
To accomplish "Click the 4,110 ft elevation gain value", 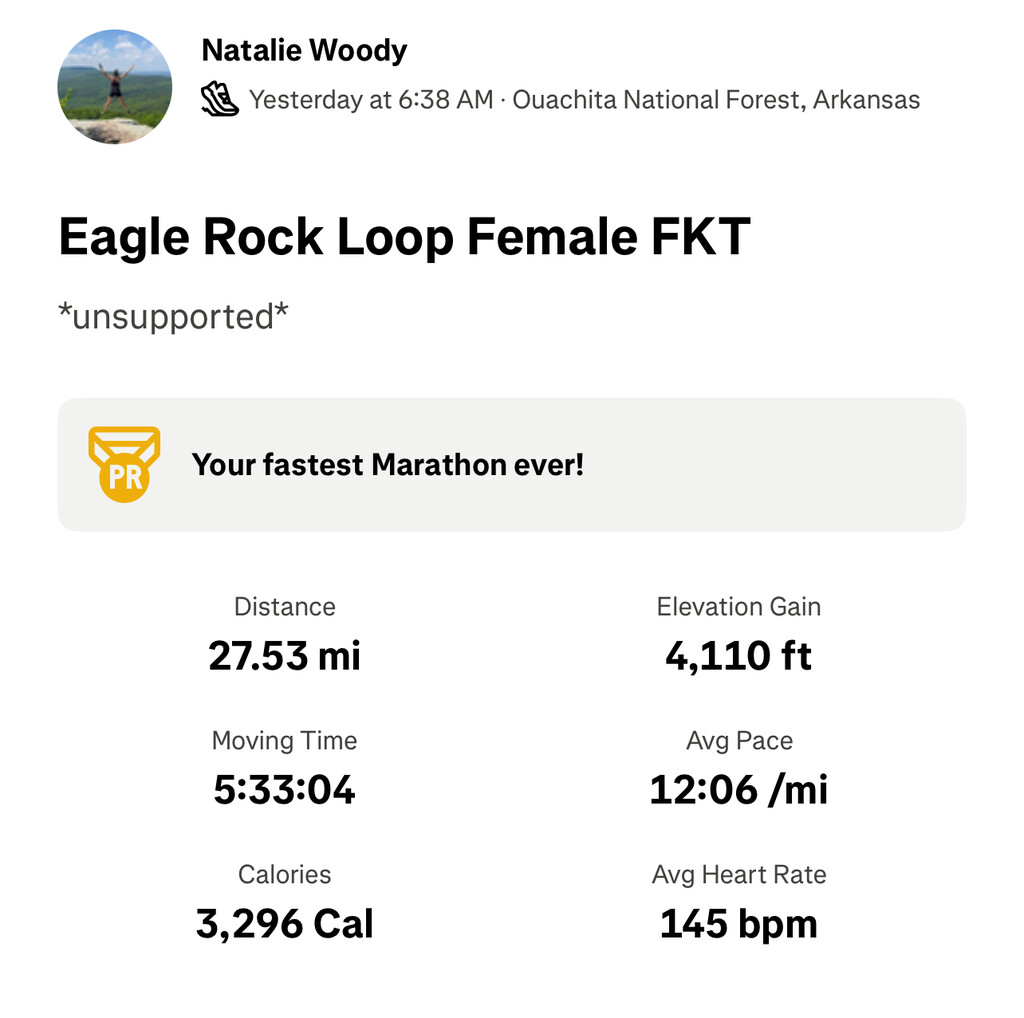I will tap(739, 656).
